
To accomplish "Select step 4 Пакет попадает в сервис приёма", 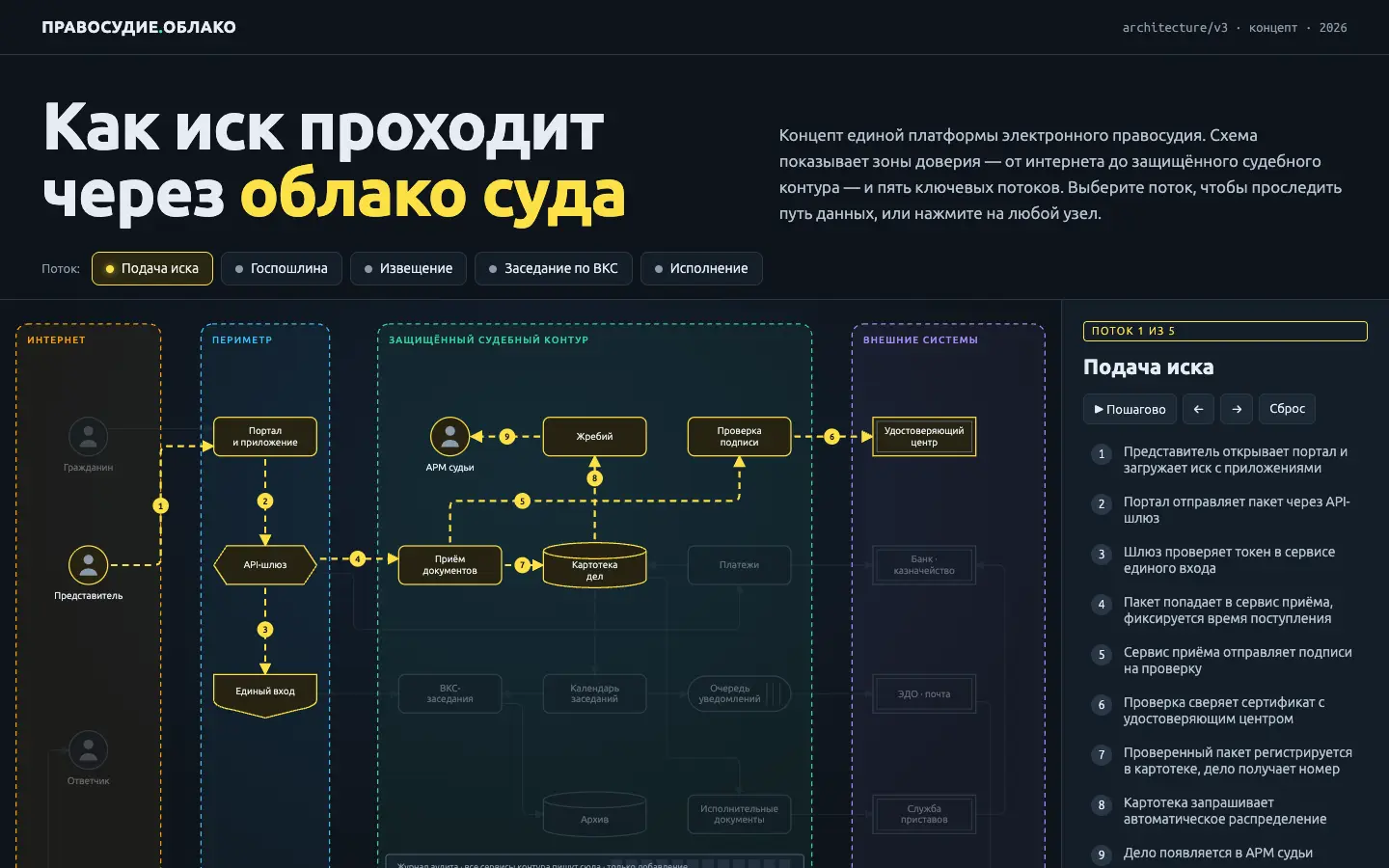I will 1225,610.
